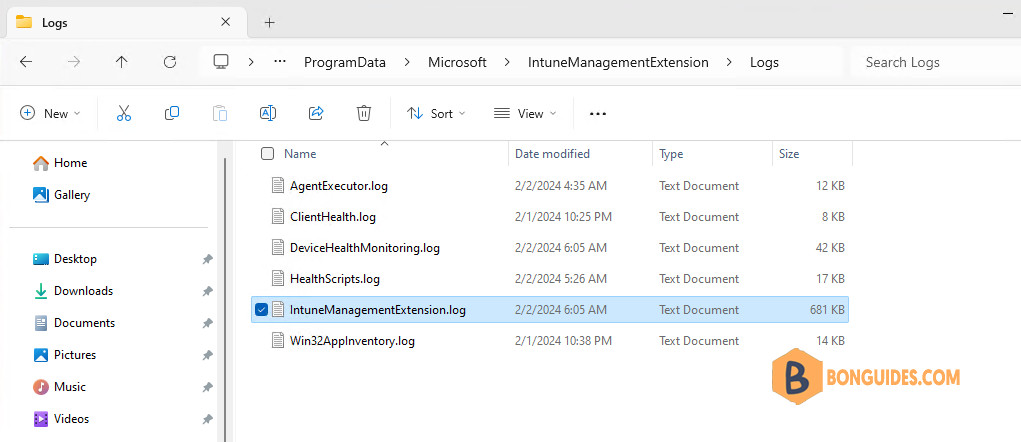Click the Search Logs field
Viewport: 1021px width, 442px height.
pos(935,62)
